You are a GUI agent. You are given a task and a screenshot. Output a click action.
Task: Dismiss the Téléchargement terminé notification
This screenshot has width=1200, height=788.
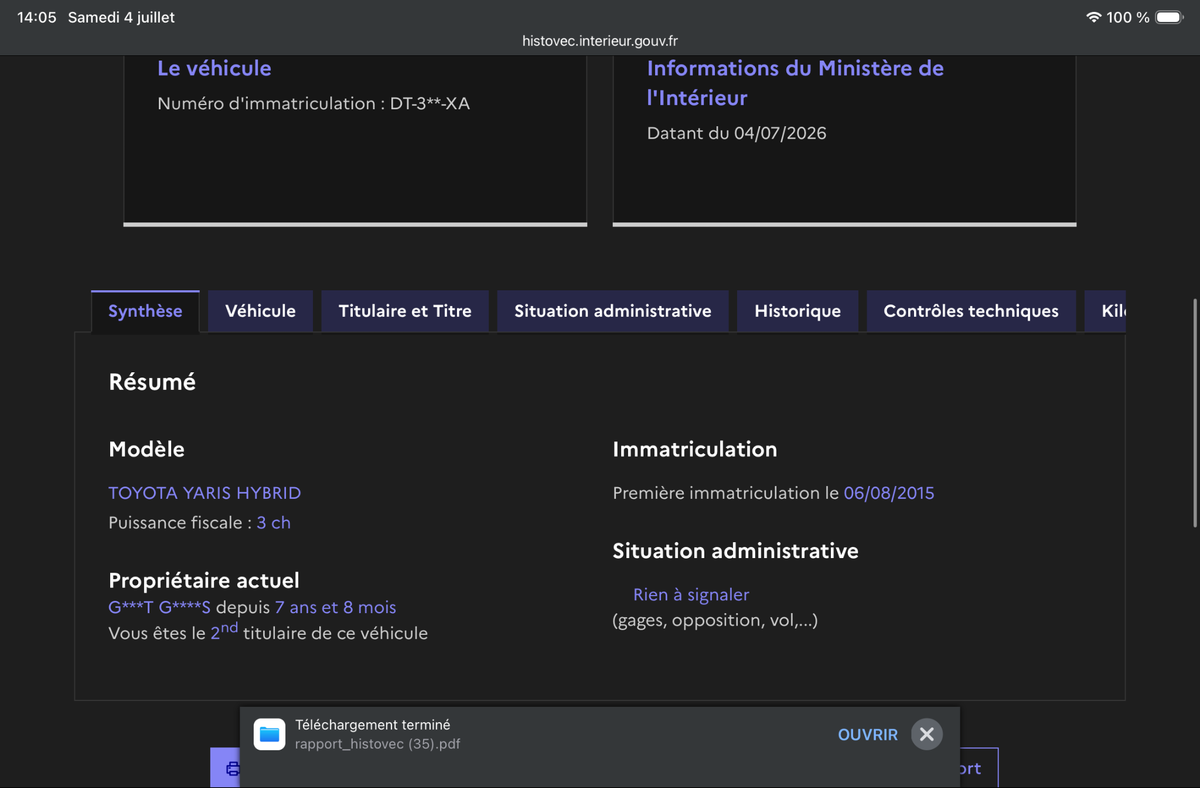click(x=927, y=734)
